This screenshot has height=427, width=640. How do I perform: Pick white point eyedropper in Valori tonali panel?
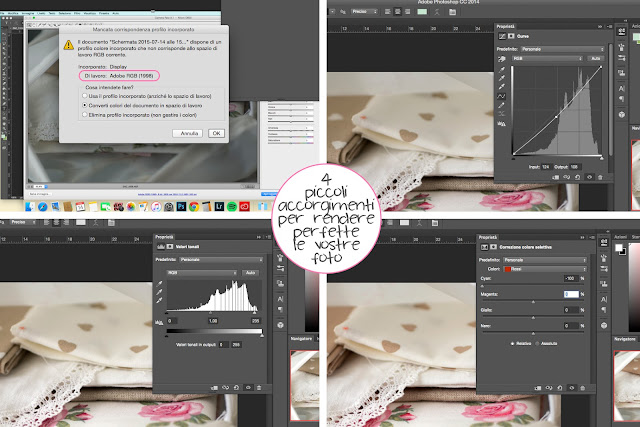click(x=160, y=300)
